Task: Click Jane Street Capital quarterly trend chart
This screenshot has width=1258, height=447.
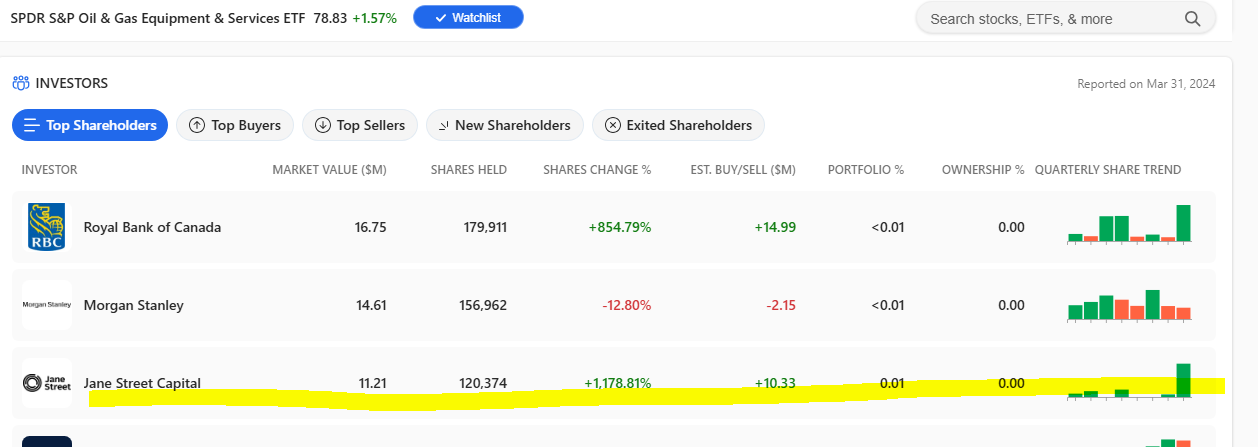Action: tap(1129, 381)
